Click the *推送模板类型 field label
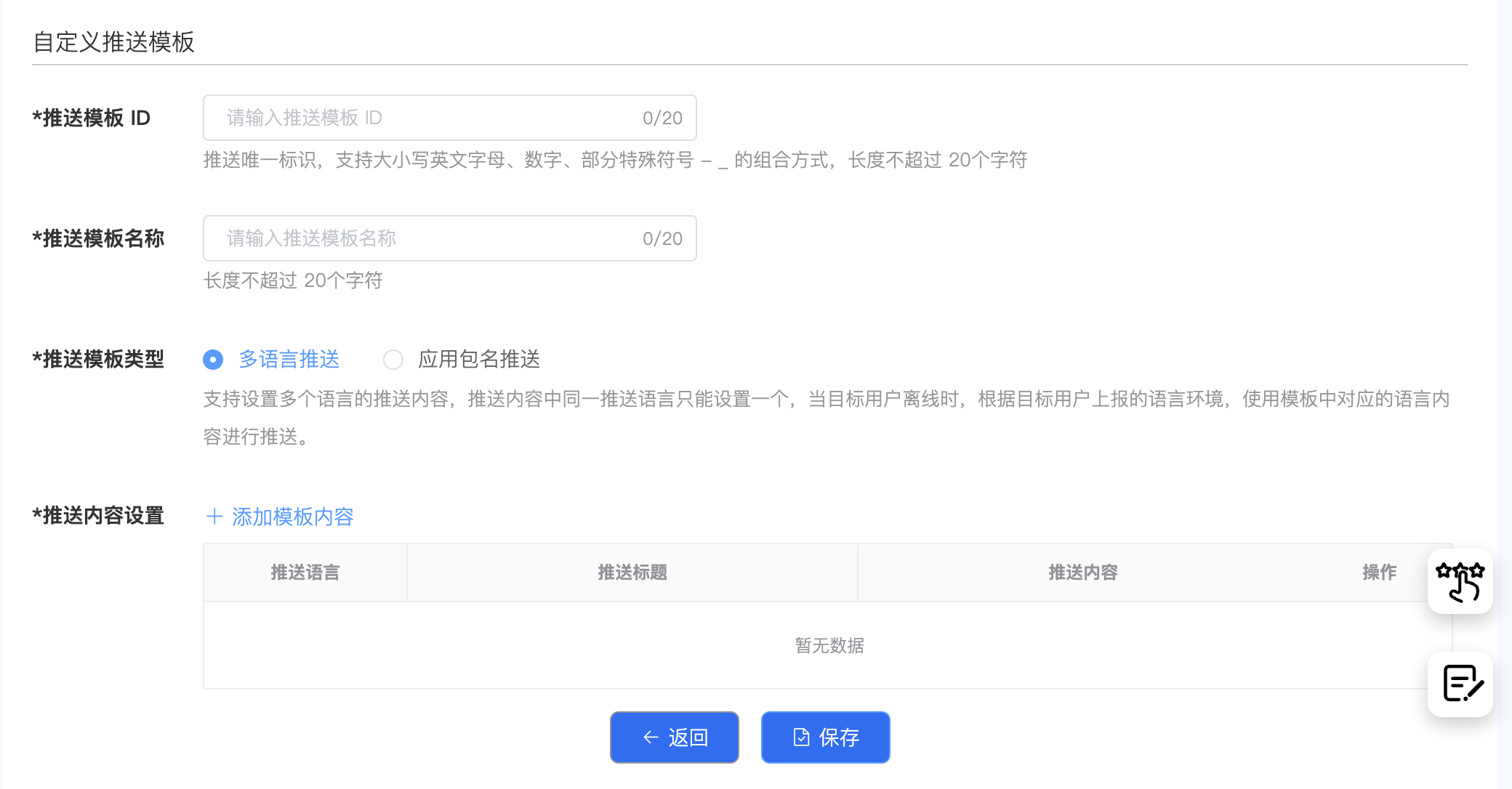1512x789 pixels. click(99, 359)
